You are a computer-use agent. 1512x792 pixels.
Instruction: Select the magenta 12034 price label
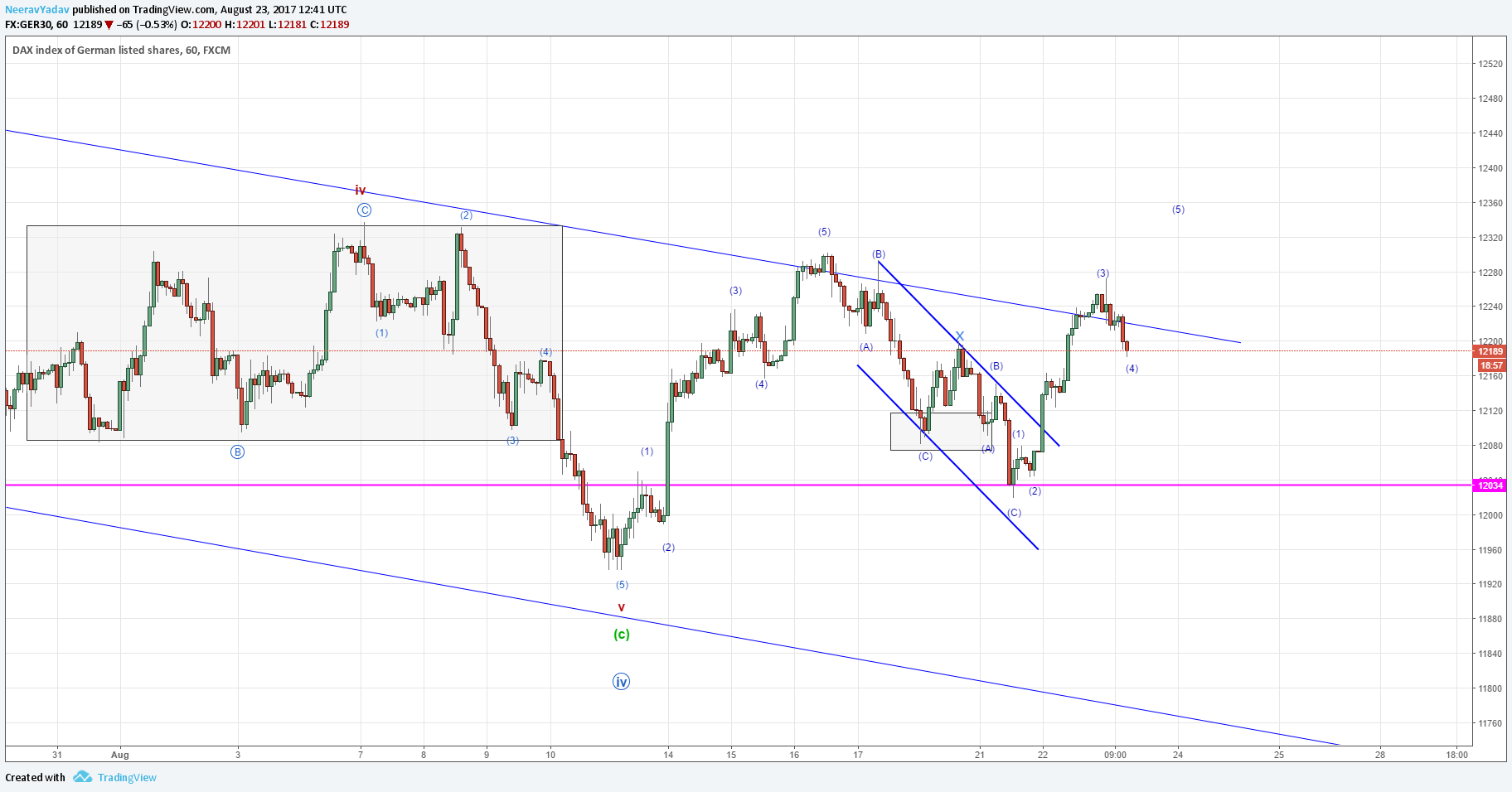(1490, 485)
